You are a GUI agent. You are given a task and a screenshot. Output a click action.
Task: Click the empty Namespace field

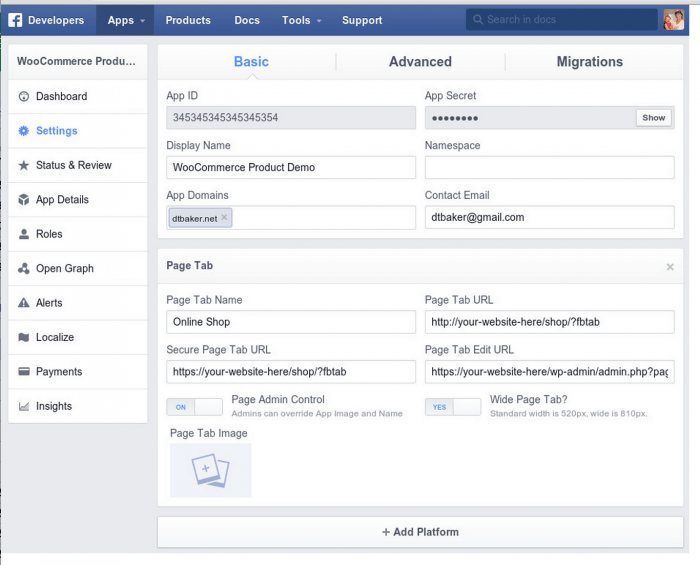click(x=550, y=167)
